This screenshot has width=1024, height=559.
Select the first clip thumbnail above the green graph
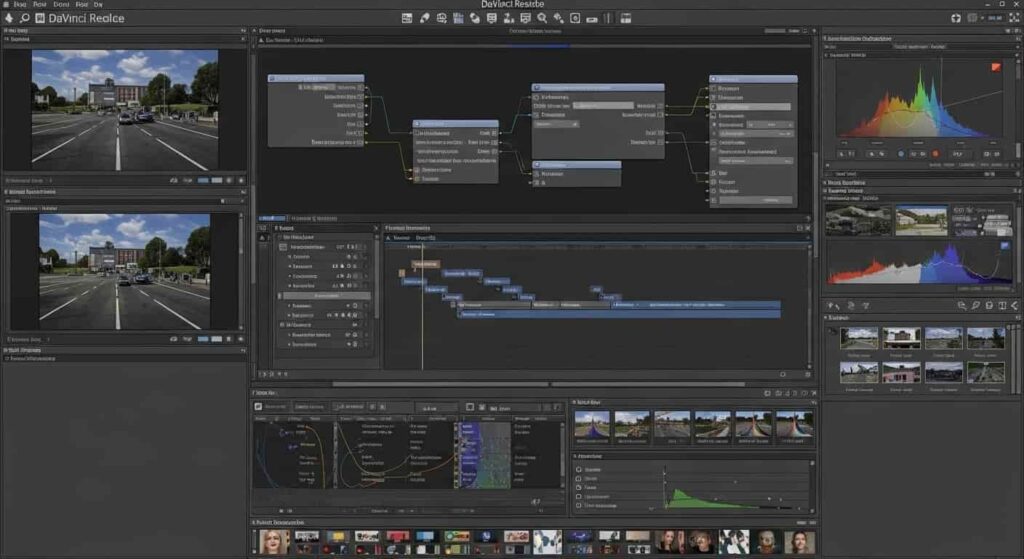point(592,424)
